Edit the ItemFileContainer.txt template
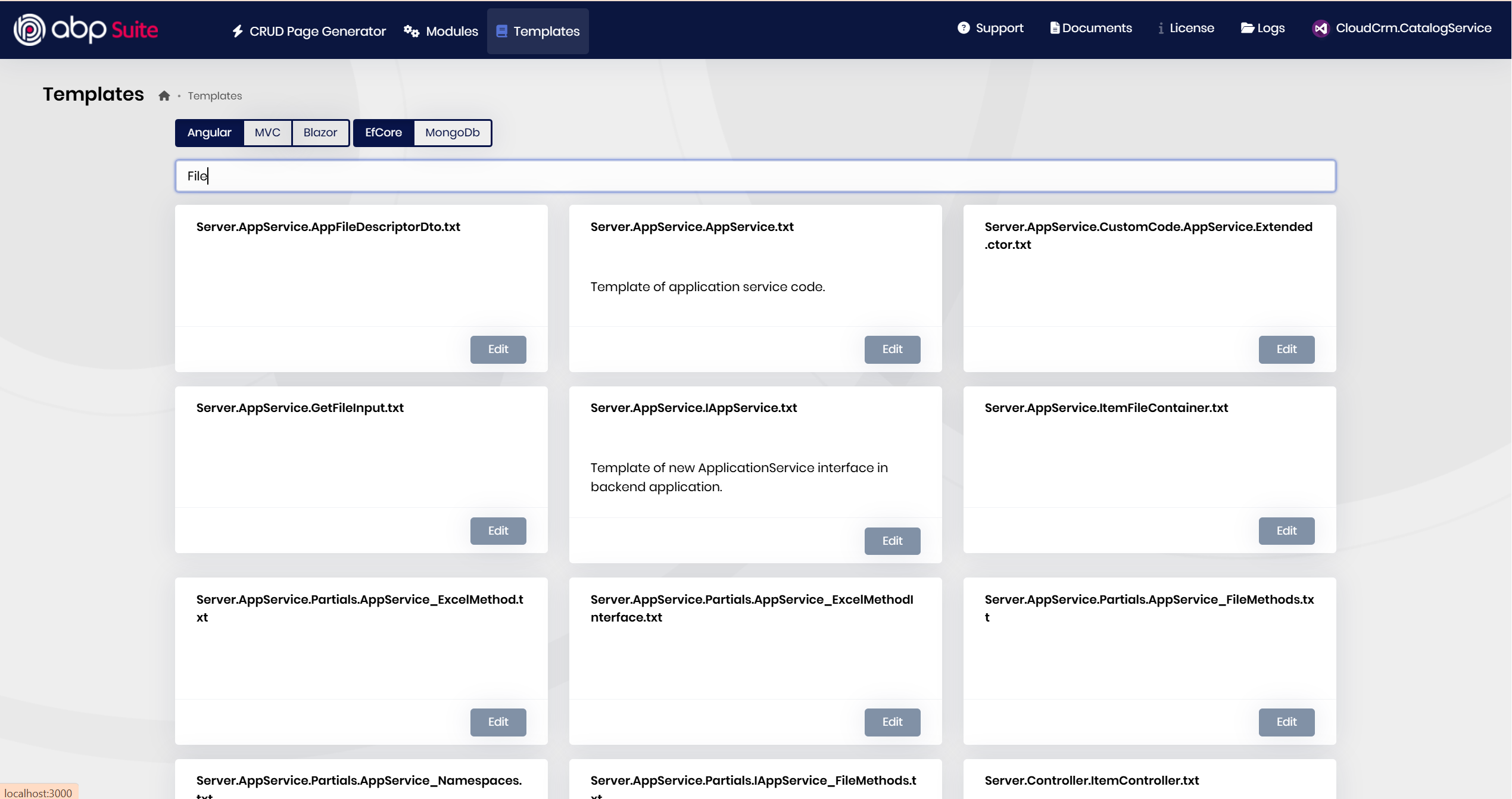 (x=1286, y=530)
